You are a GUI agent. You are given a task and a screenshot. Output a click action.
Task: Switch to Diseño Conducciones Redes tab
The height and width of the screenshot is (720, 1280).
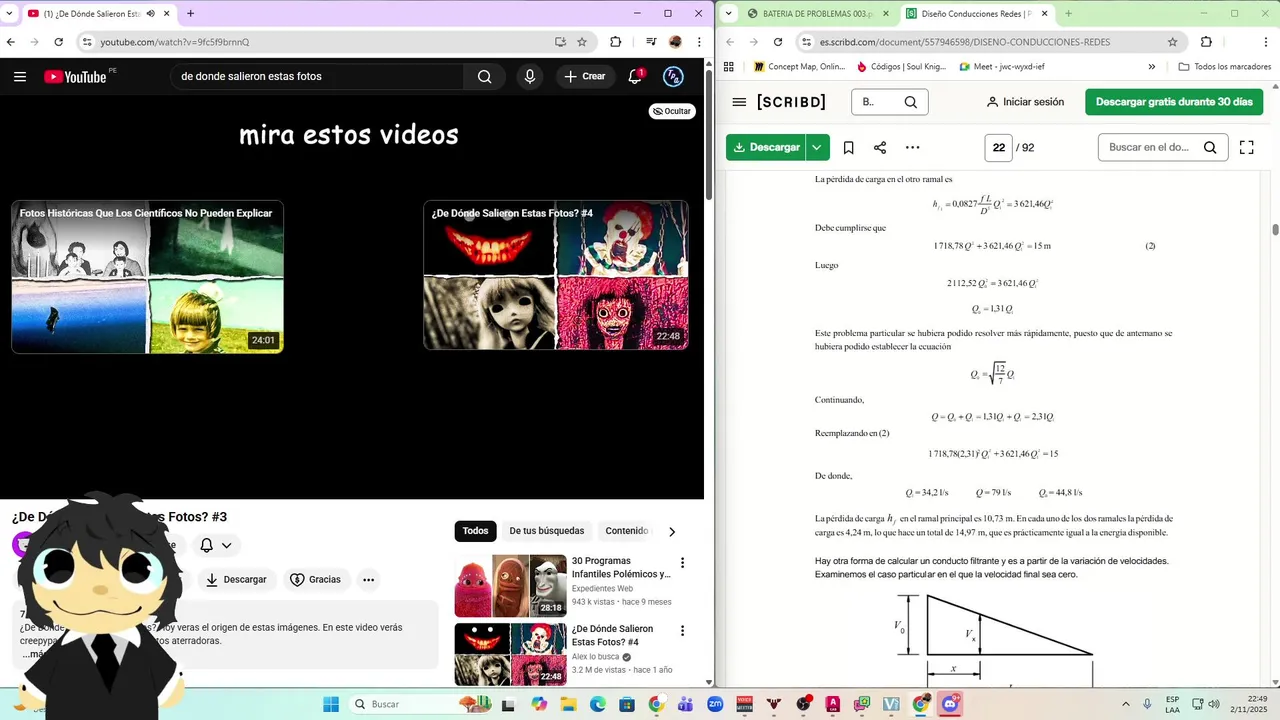(x=977, y=14)
